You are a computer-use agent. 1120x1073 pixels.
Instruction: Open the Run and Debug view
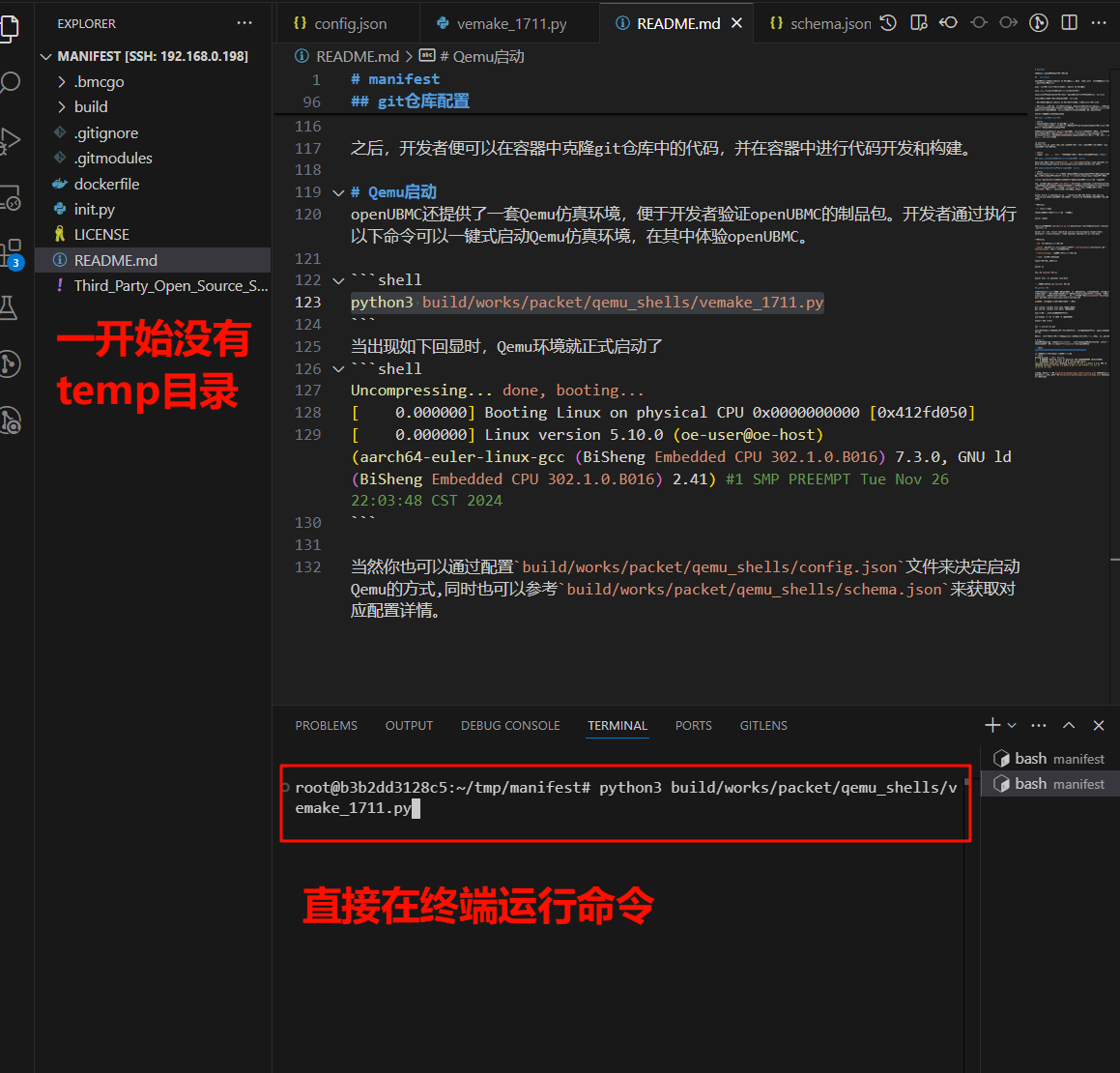10,141
